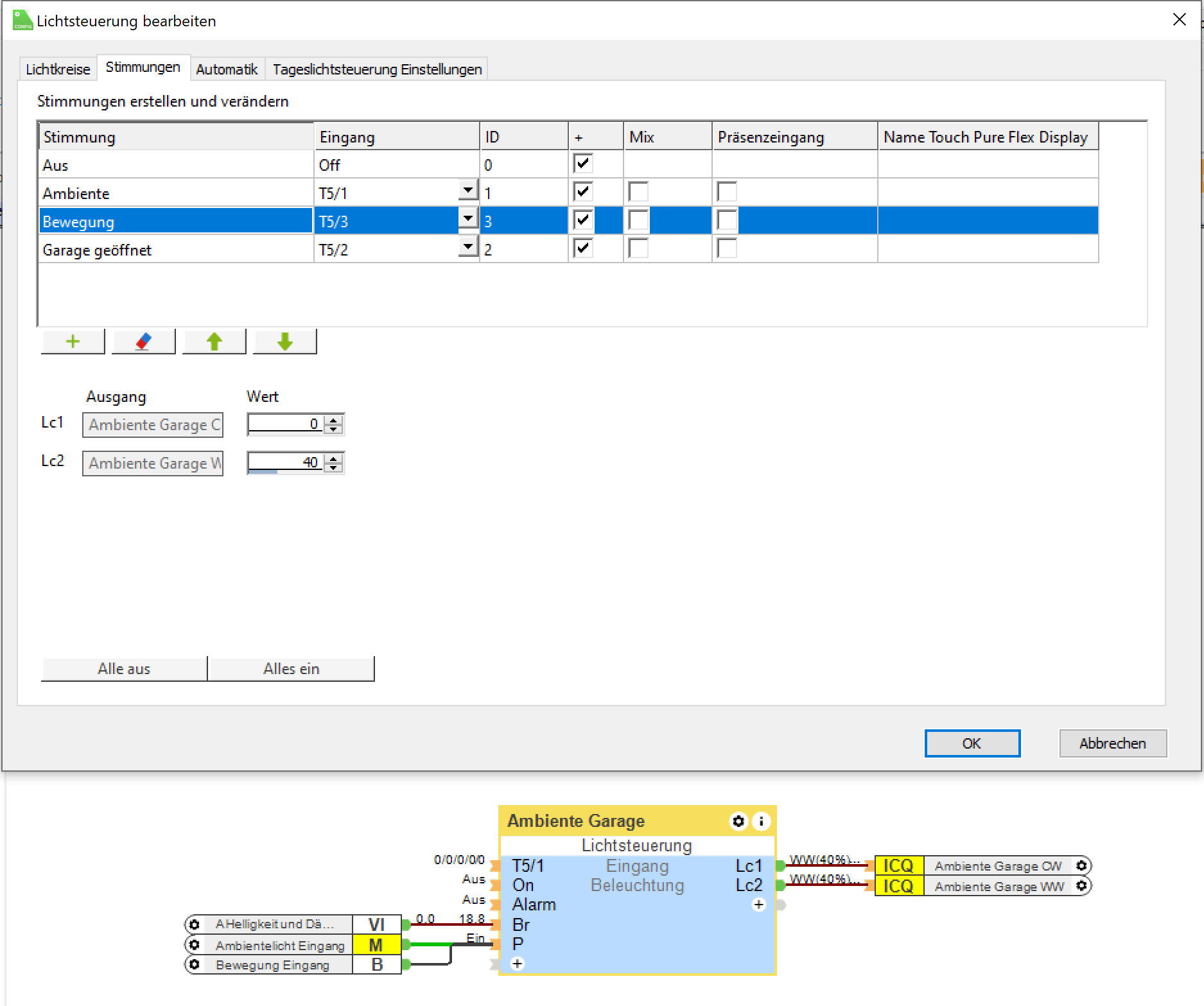Open settings gear on Ambiente Garage block

tap(738, 821)
